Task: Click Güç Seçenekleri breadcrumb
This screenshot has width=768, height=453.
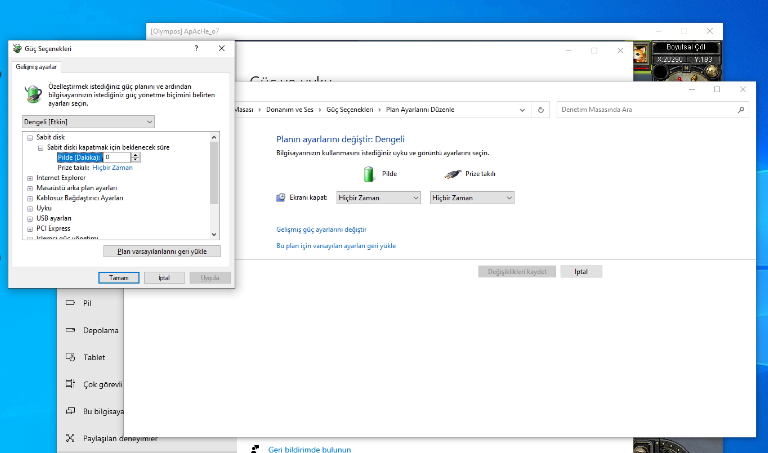Action: (x=350, y=110)
